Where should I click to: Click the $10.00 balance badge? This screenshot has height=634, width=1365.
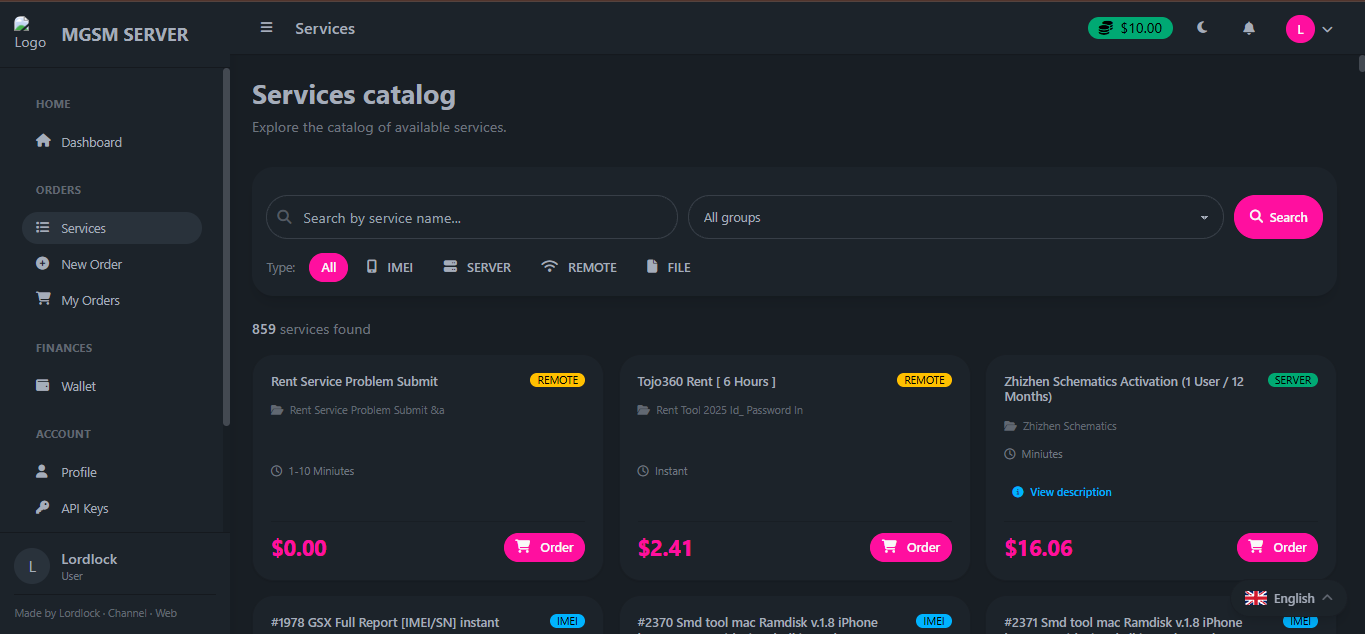click(x=1130, y=28)
